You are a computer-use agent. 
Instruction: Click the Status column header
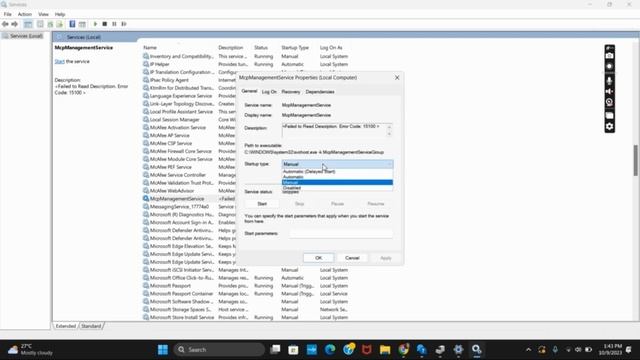click(261, 48)
